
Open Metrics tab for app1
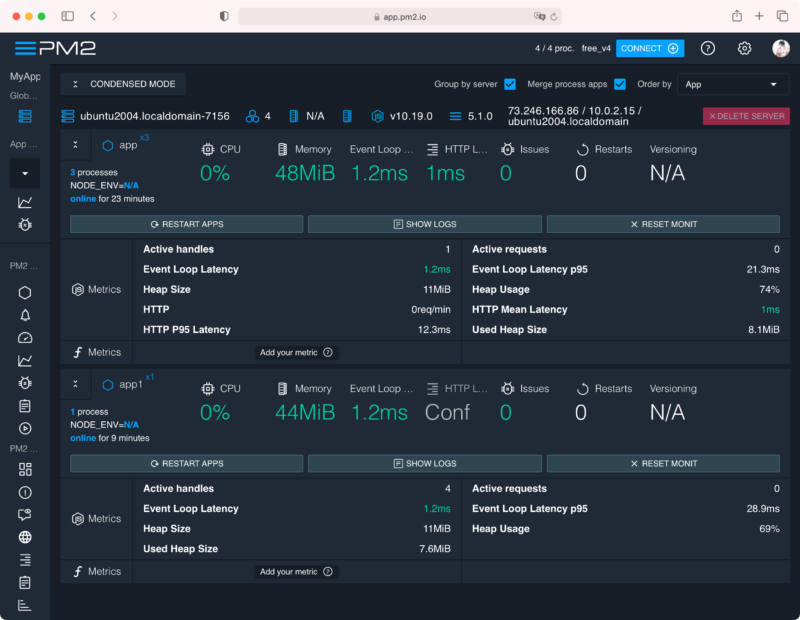[97, 519]
